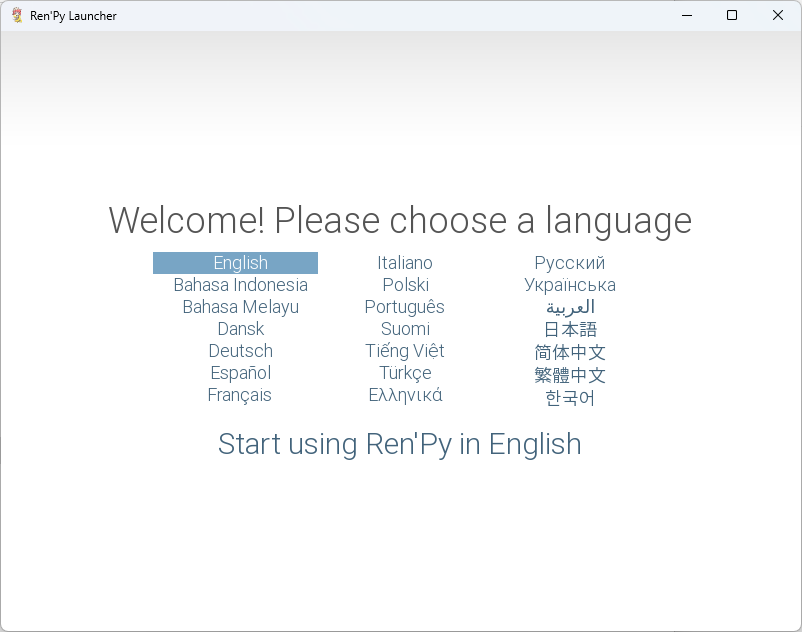The image size is (802, 632).
Task: Choose Ελληνικά (Greek) language
Action: tap(406, 395)
